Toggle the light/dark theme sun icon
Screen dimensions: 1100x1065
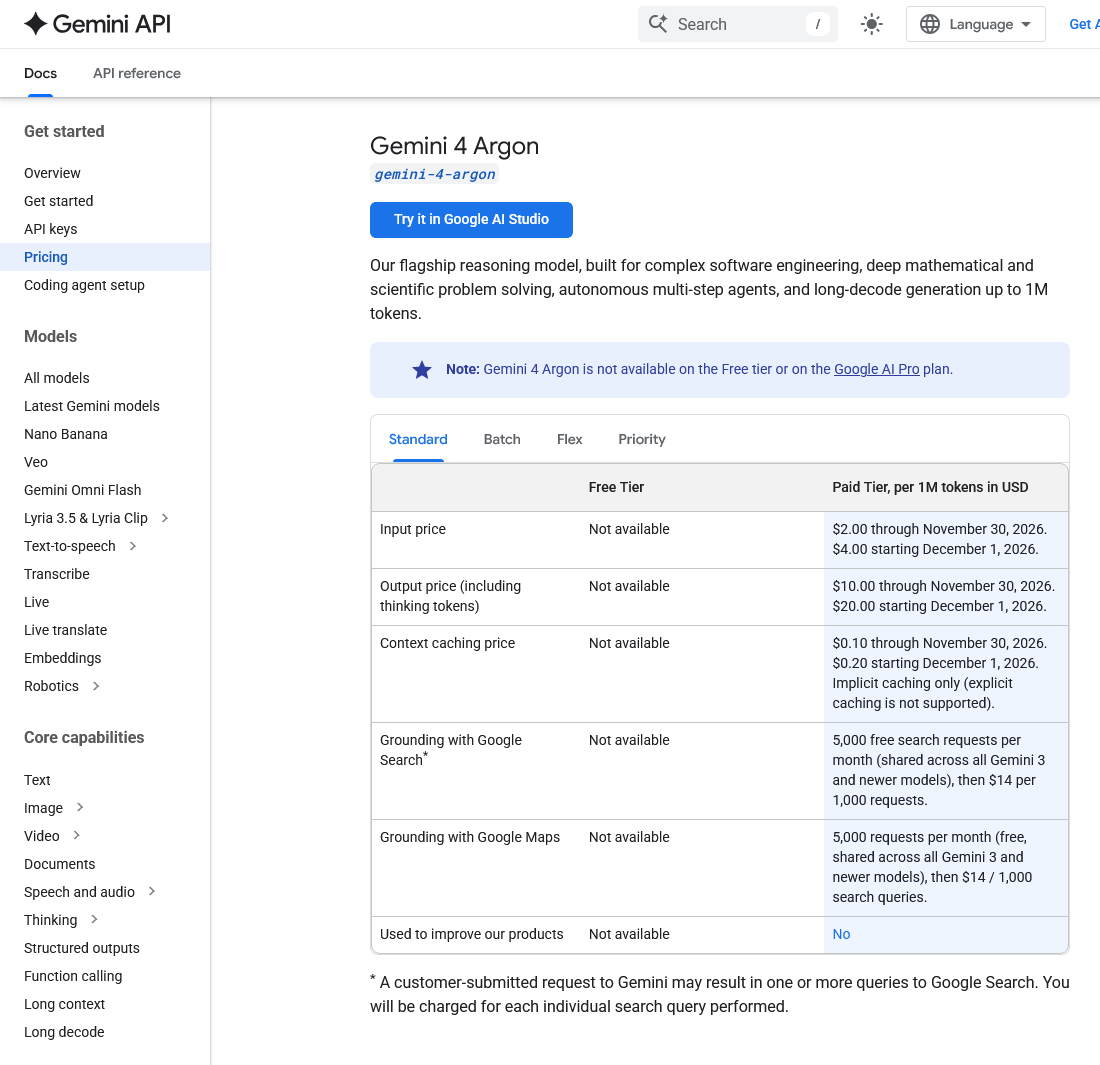(x=871, y=25)
